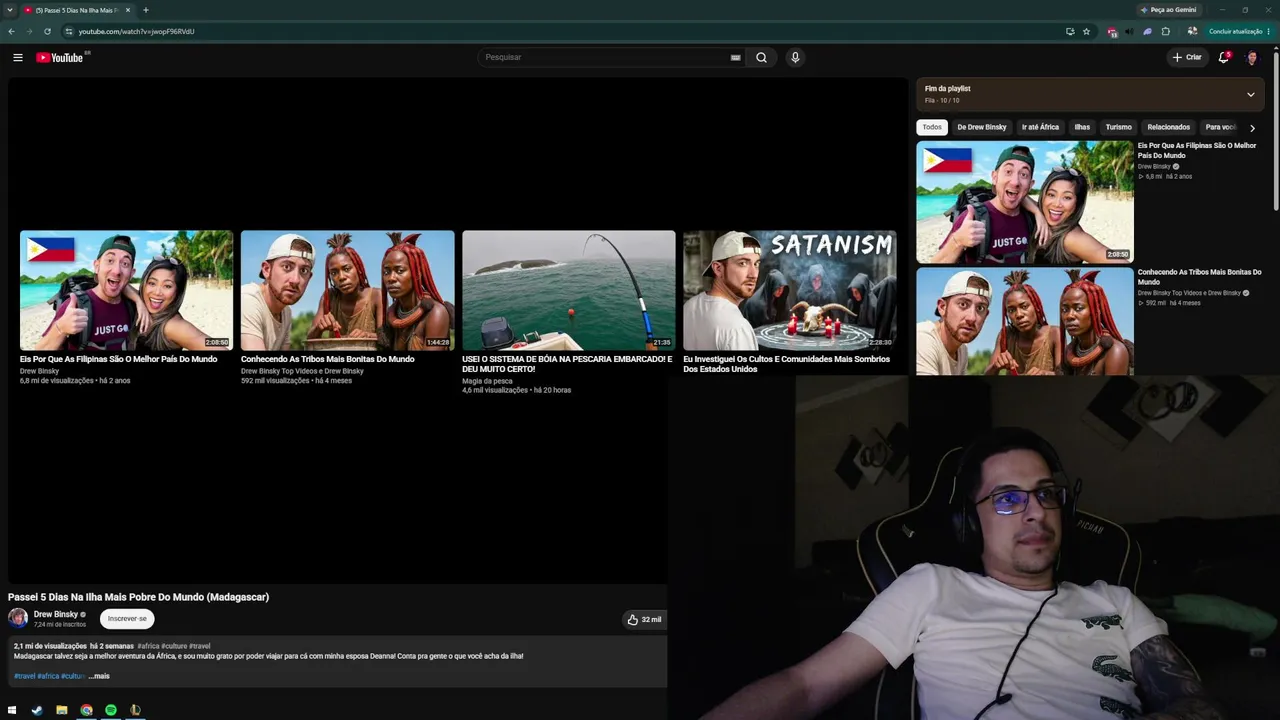Click end-screen channel name Magia da pesca

coord(487,380)
